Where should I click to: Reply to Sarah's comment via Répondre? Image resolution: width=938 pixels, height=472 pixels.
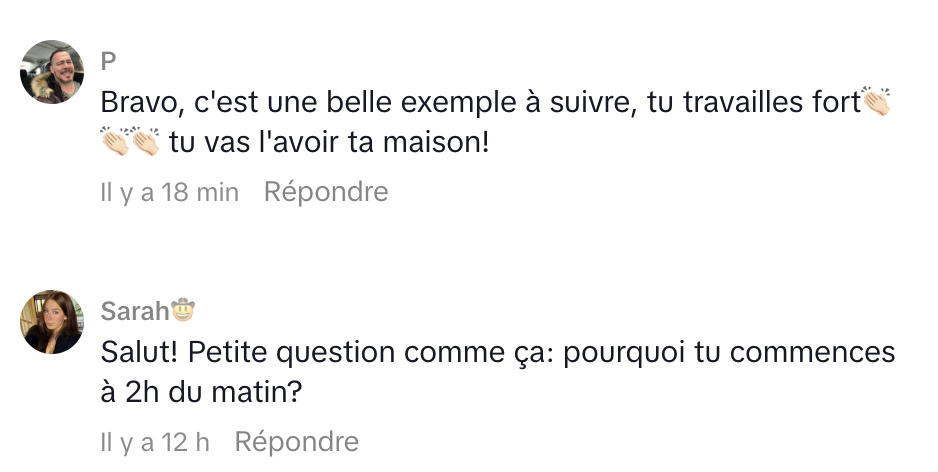[296, 441]
